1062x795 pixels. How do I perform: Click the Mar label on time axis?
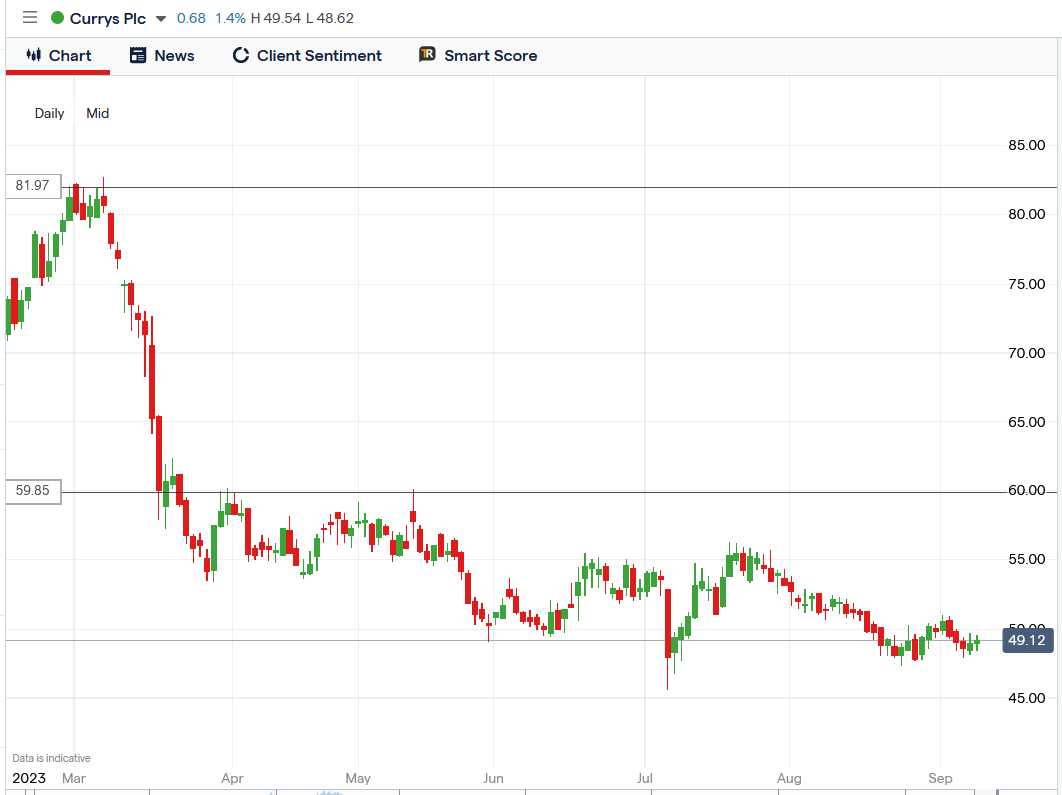point(74,778)
